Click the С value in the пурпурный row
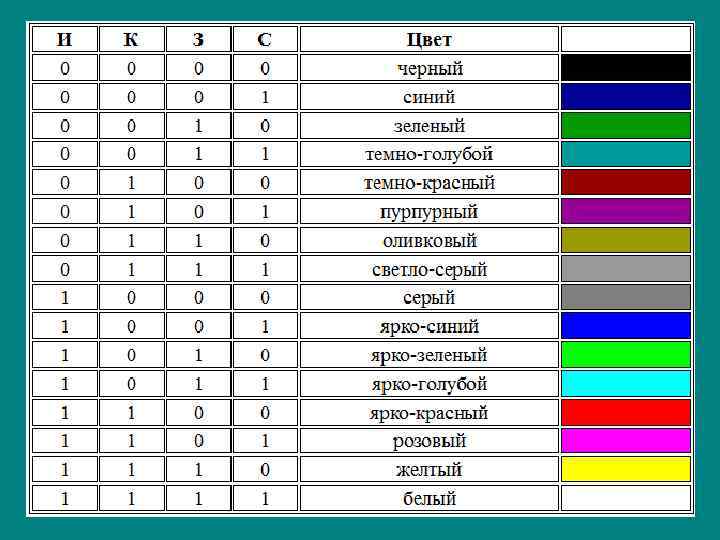 pyautogui.click(x=265, y=211)
